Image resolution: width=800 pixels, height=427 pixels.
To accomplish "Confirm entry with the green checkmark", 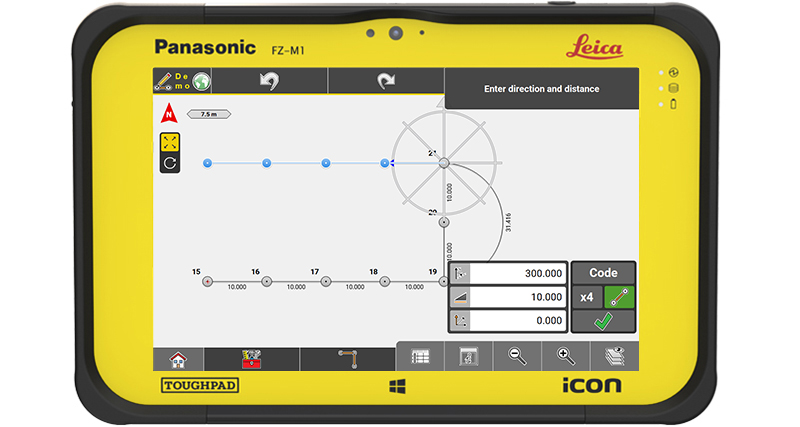I will pos(603,322).
